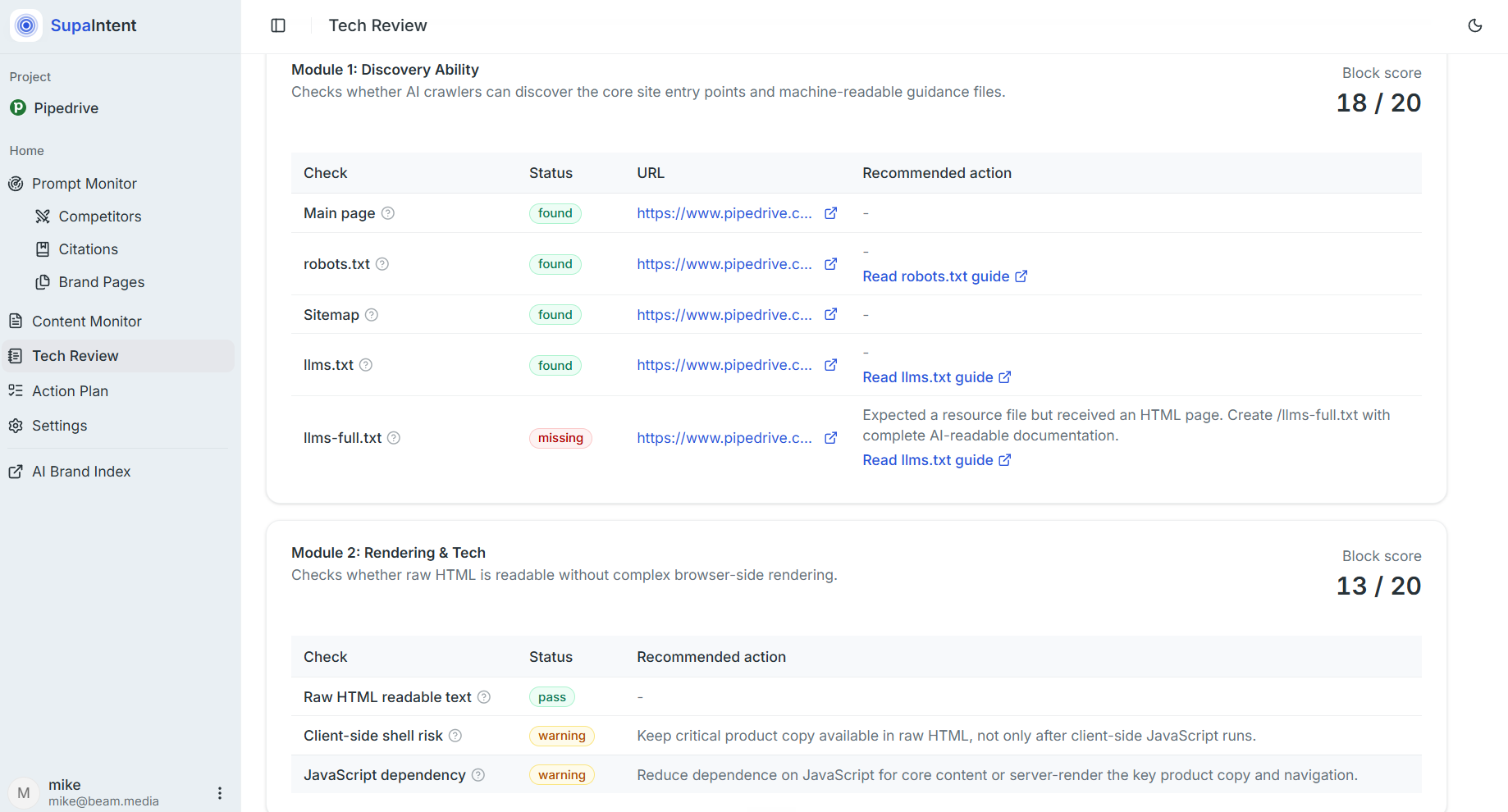Show help for JavaScript dependency
Image resolution: width=1508 pixels, height=812 pixels.
coord(478,775)
